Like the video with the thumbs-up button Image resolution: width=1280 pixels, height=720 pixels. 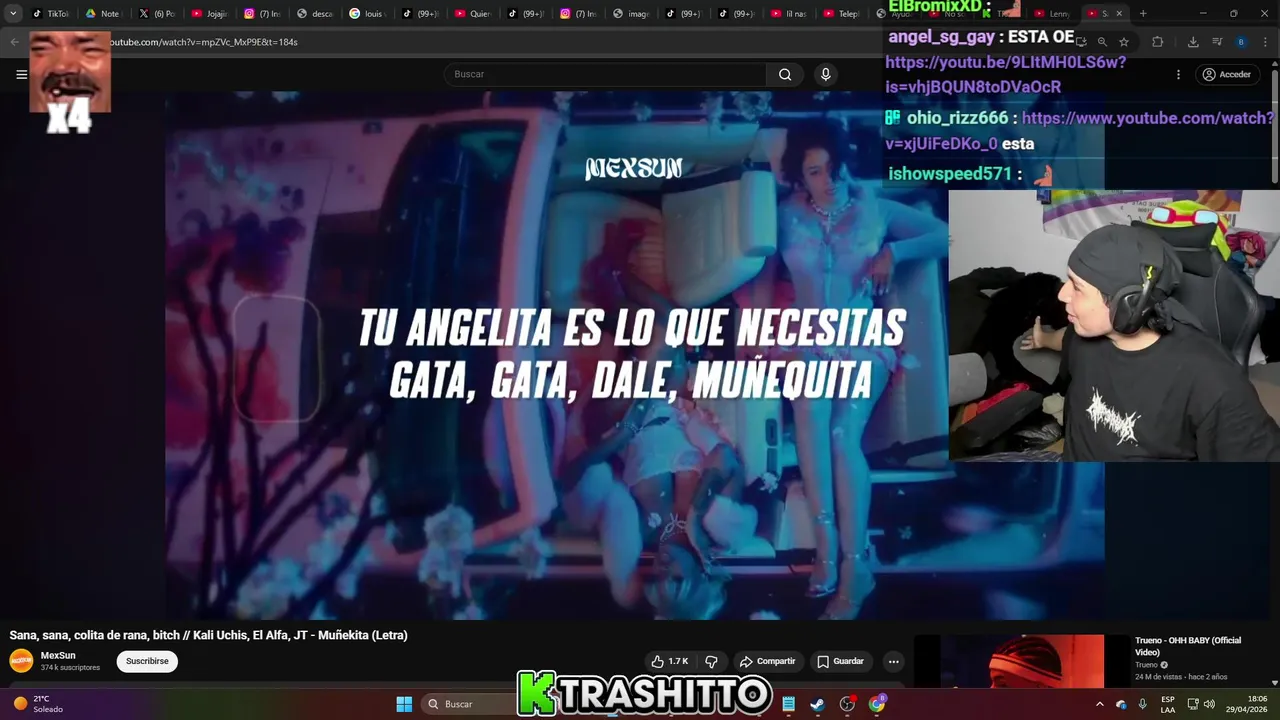(669, 661)
